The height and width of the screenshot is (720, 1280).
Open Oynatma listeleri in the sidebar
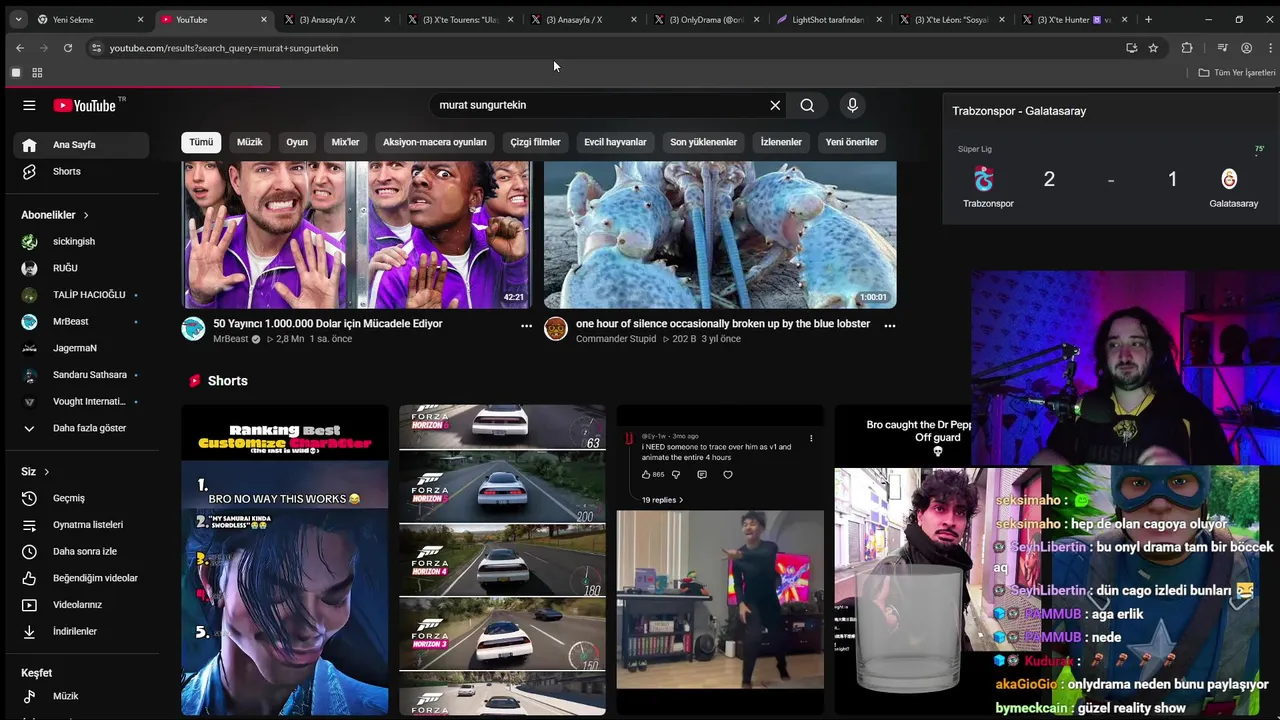81,525
